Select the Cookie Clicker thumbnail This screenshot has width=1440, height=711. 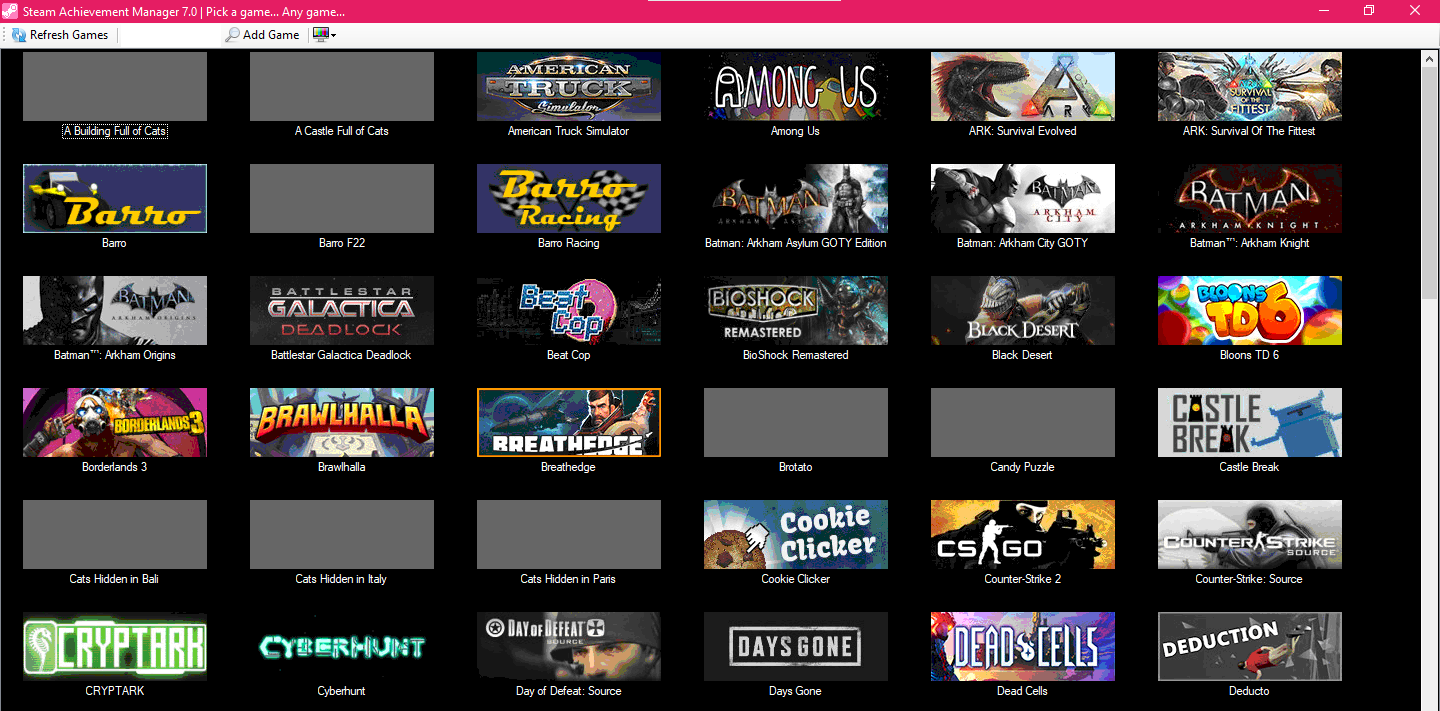click(x=796, y=535)
